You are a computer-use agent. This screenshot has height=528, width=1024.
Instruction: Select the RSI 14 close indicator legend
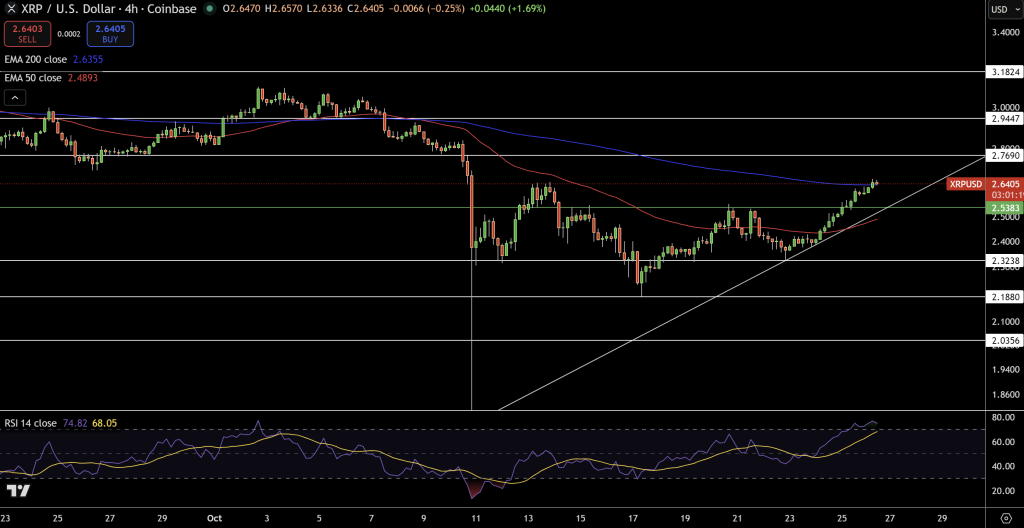[x=30, y=422]
